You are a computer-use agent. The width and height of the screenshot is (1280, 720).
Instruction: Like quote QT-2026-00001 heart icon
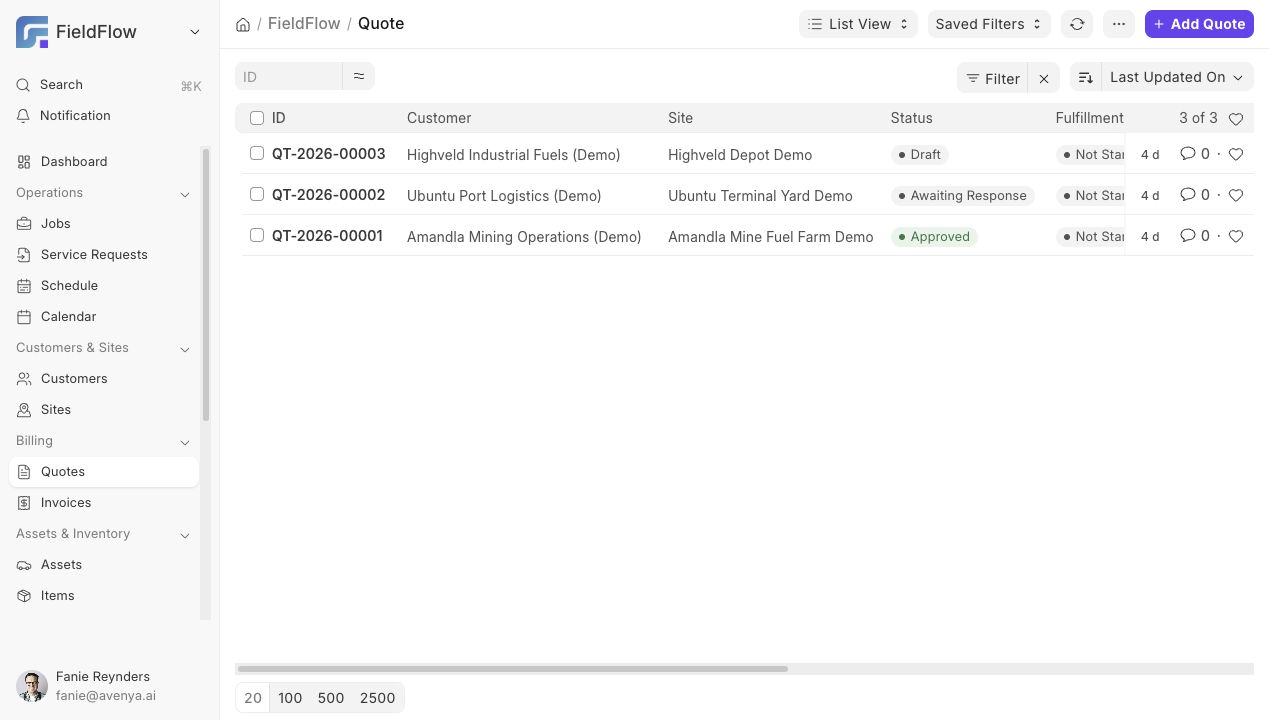tap(1236, 236)
